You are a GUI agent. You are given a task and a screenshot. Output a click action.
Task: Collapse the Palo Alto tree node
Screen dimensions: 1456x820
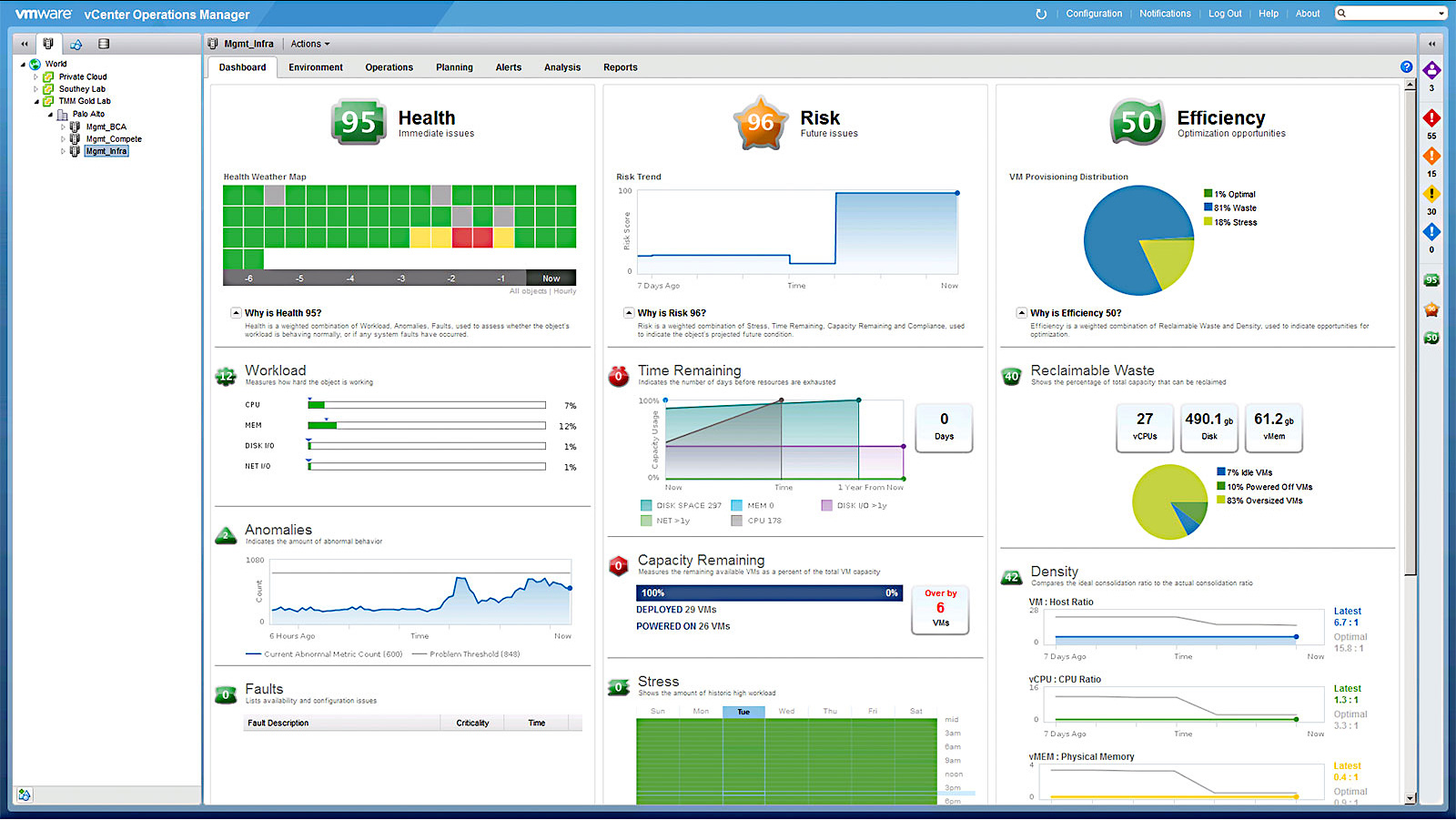[x=50, y=115]
